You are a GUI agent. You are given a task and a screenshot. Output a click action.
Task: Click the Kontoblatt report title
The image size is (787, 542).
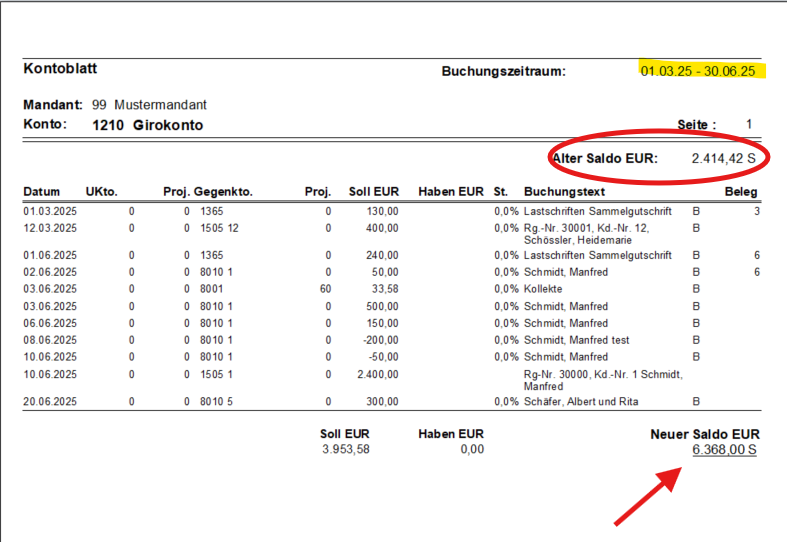[x=60, y=69]
